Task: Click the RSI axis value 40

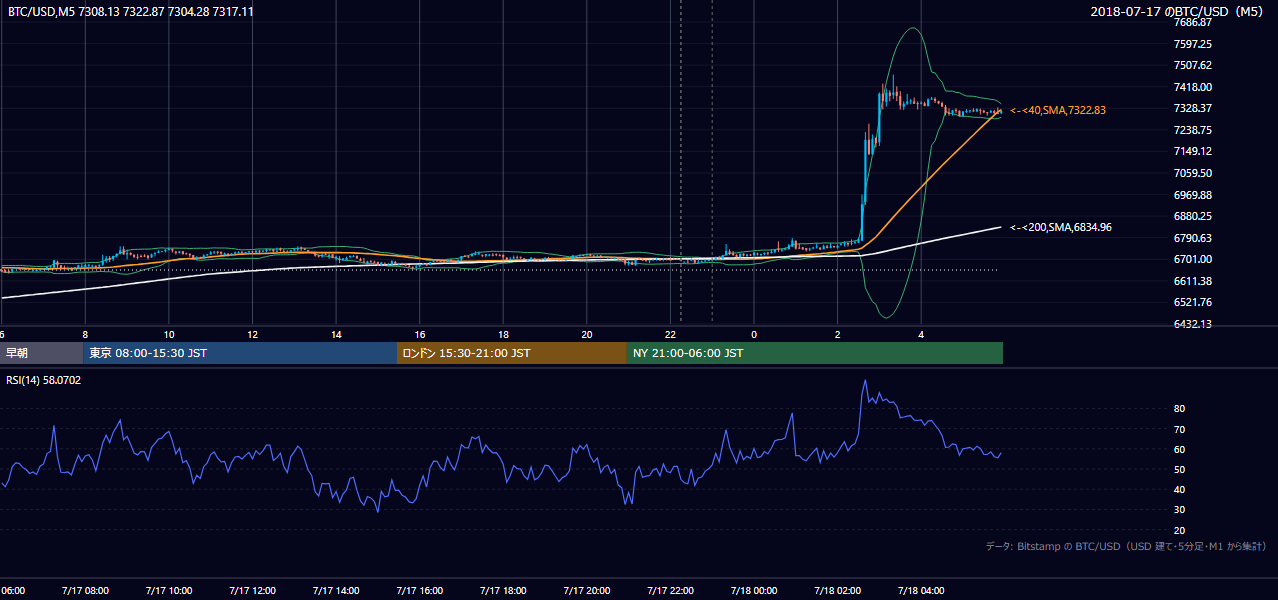Action: [1180, 489]
